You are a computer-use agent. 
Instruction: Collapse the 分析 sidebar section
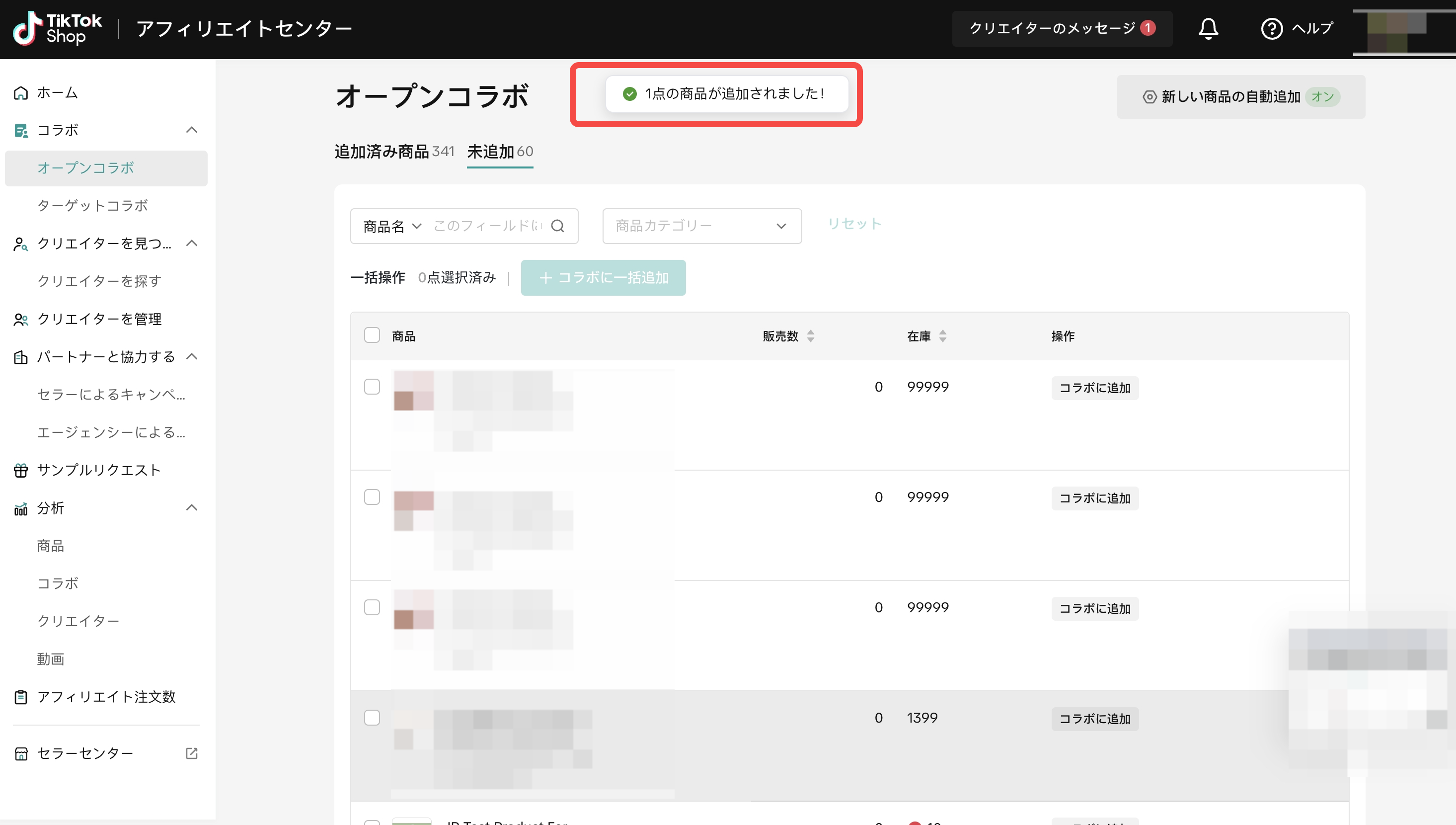click(192, 508)
